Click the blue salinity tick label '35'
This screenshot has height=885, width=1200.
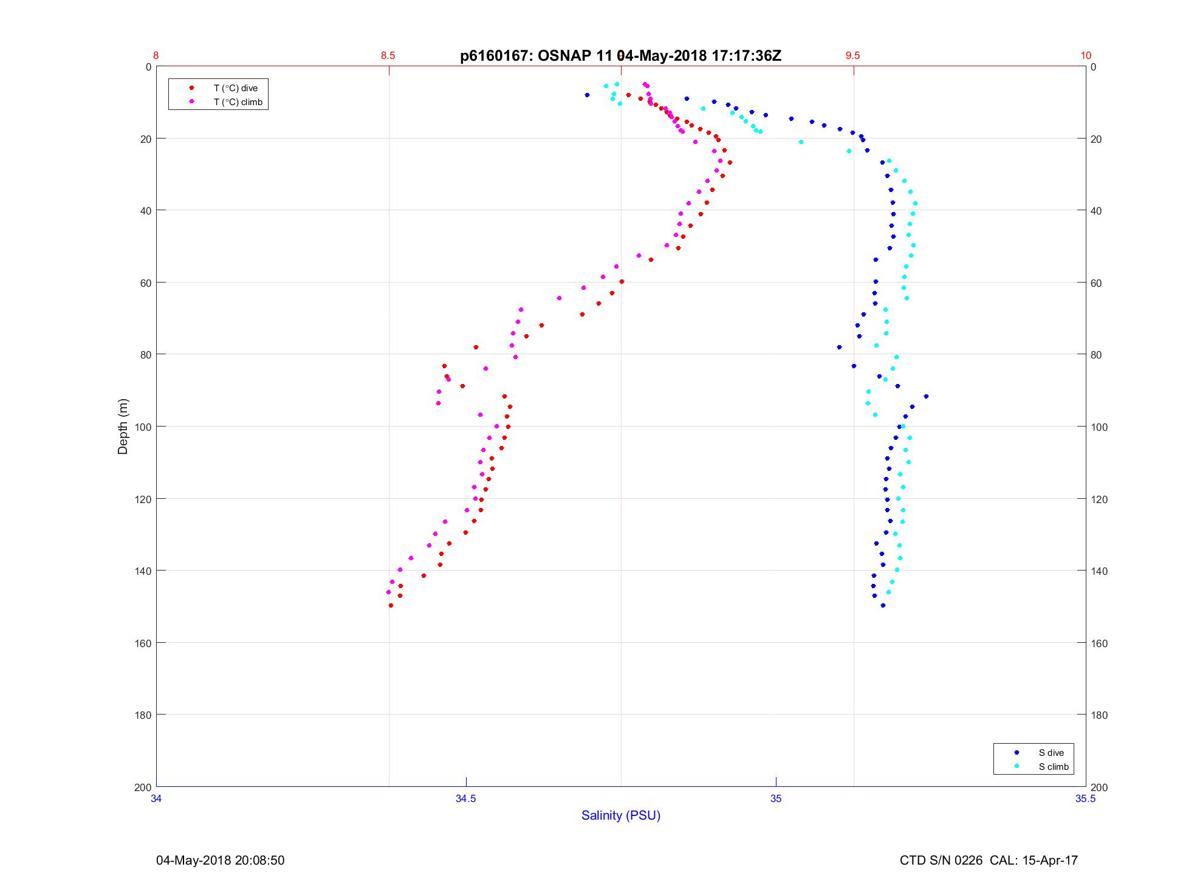(776, 799)
